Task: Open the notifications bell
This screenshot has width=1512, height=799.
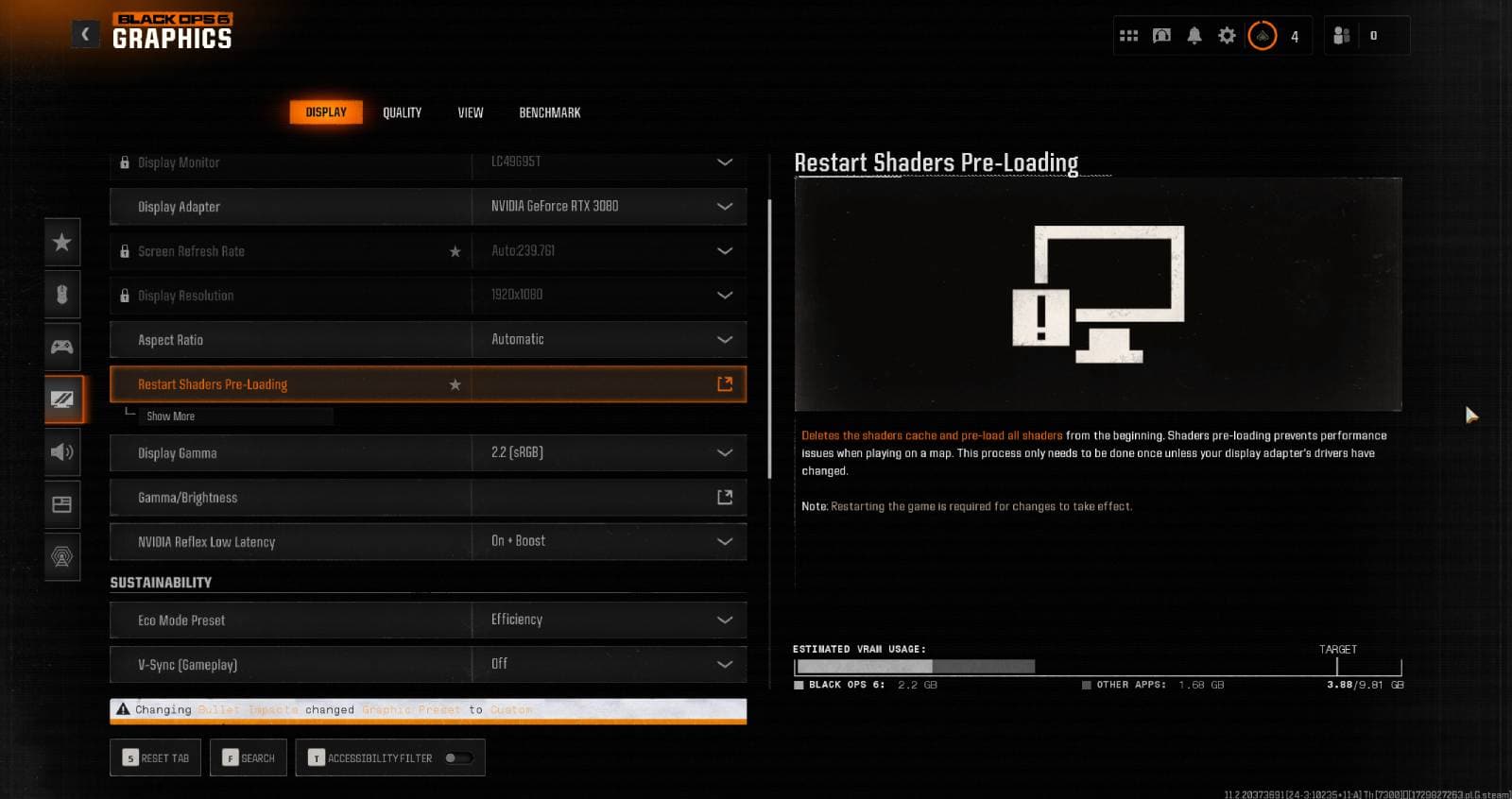Action: [x=1194, y=36]
